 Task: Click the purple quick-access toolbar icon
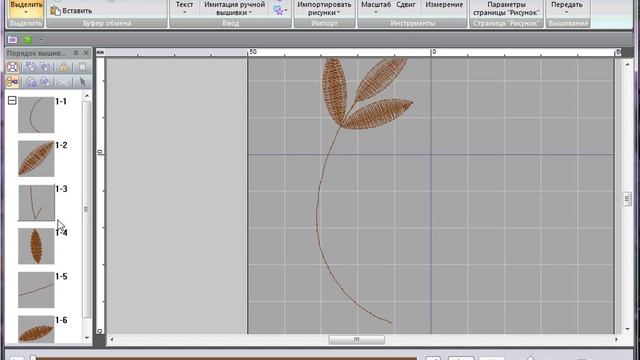pyautogui.click(x=13, y=40)
